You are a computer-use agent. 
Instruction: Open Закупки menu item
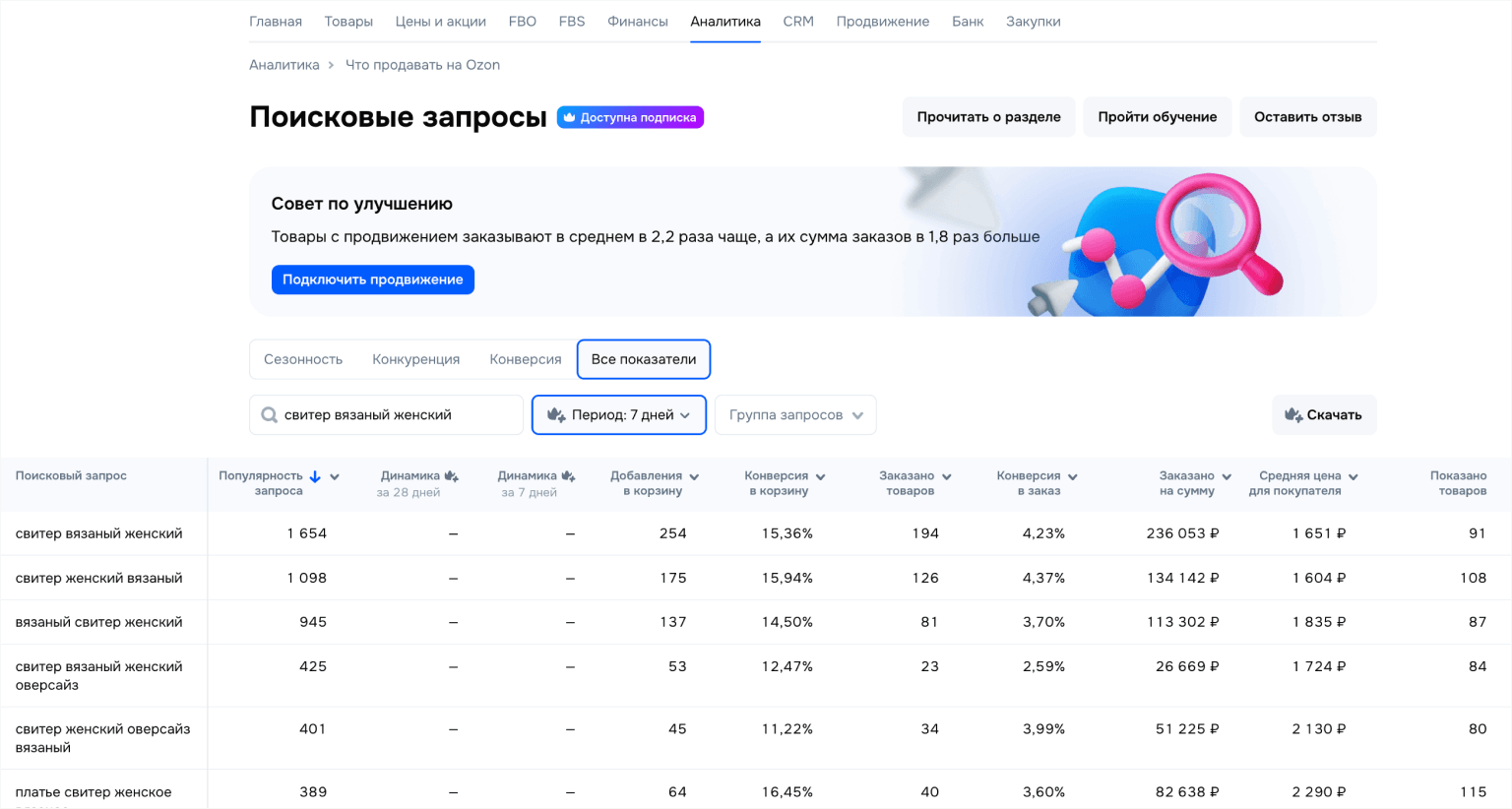[1034, 22]
